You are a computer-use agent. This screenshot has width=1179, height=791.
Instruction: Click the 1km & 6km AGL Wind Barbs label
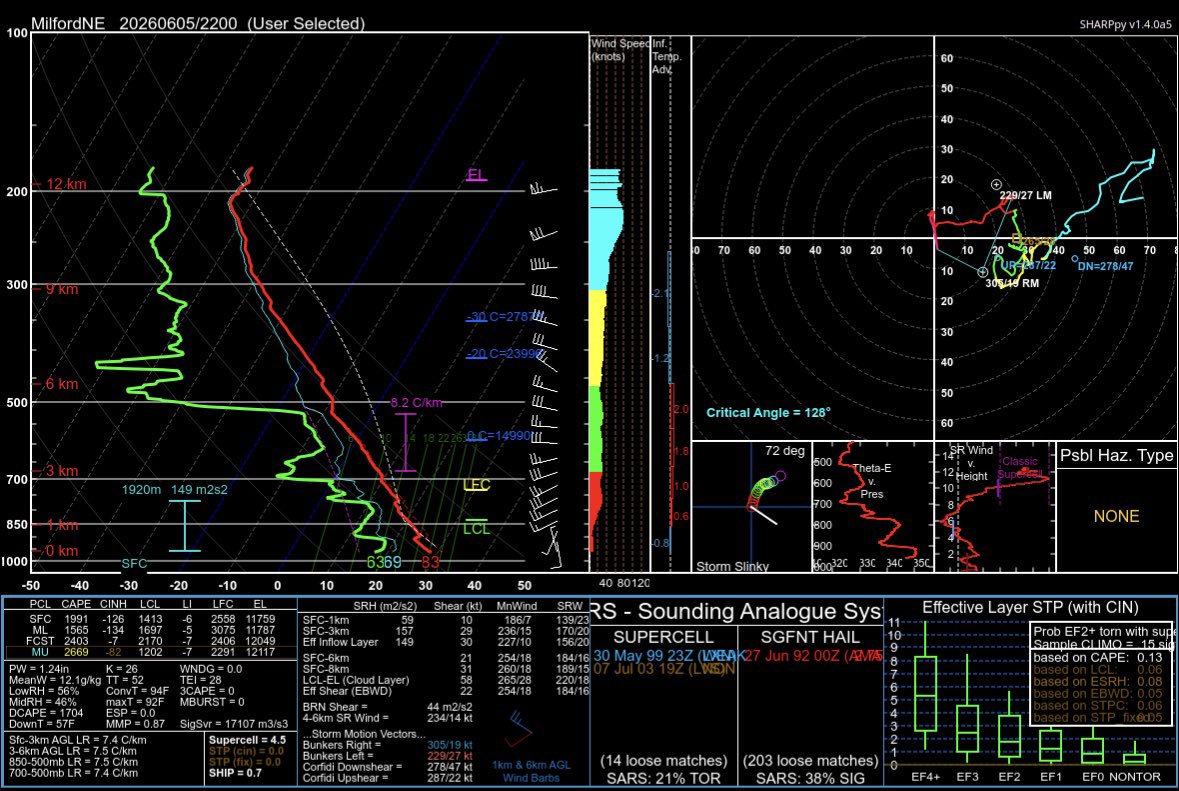click(x=531, y=771)
